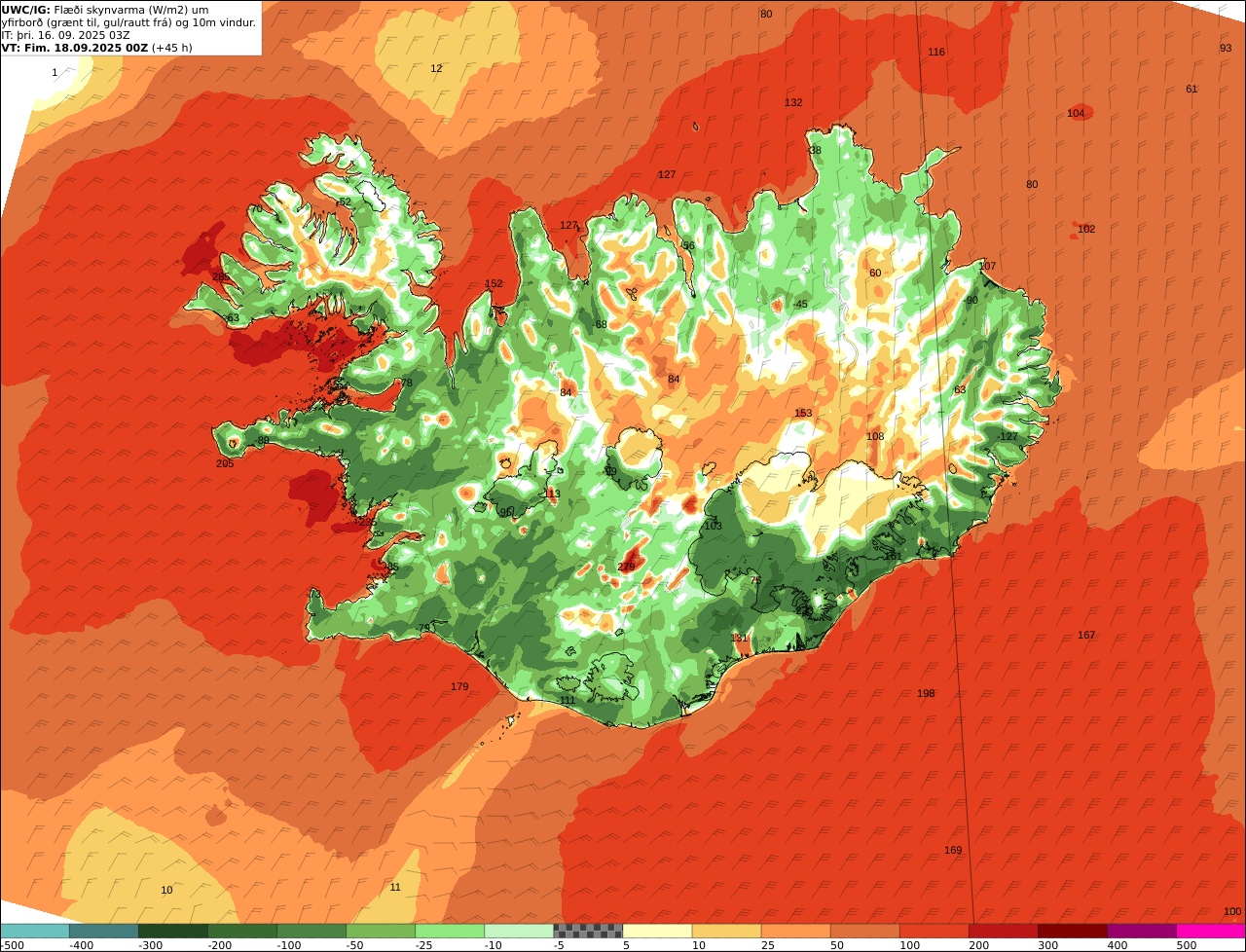Image resolution: width=1246 pixels, height=952 pixels.
Task: Click the flux value -90 on the map
Action: tap(971, 300)
